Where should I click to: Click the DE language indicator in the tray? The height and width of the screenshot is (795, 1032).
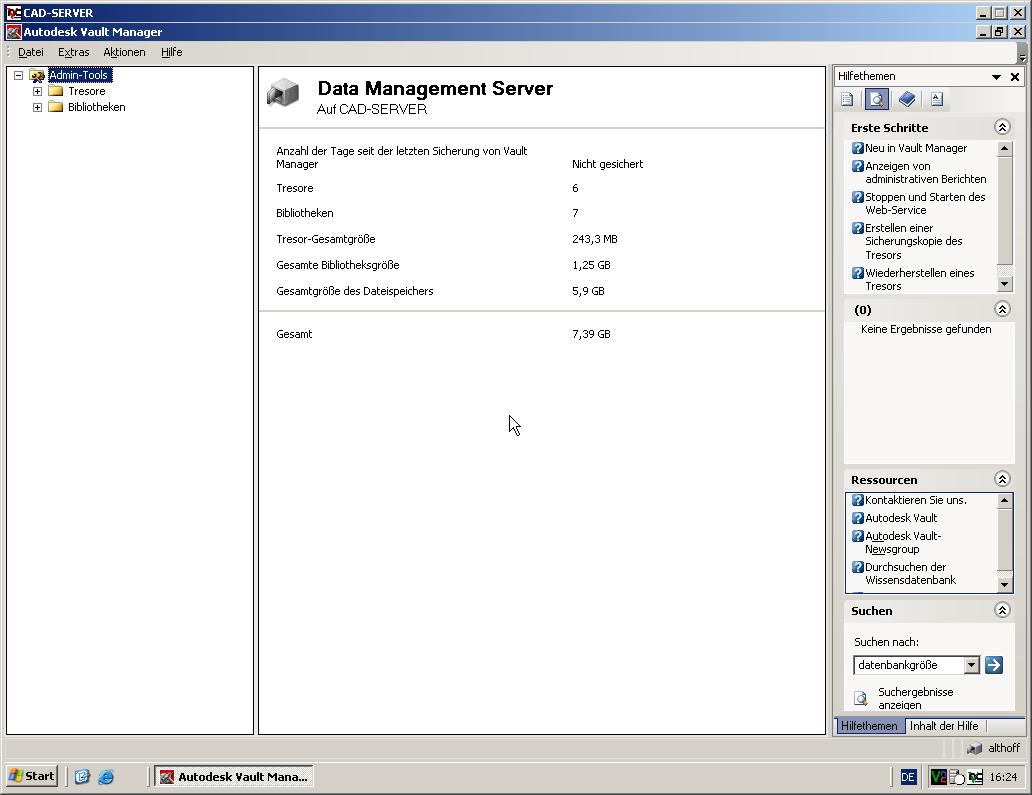point(908,777)
